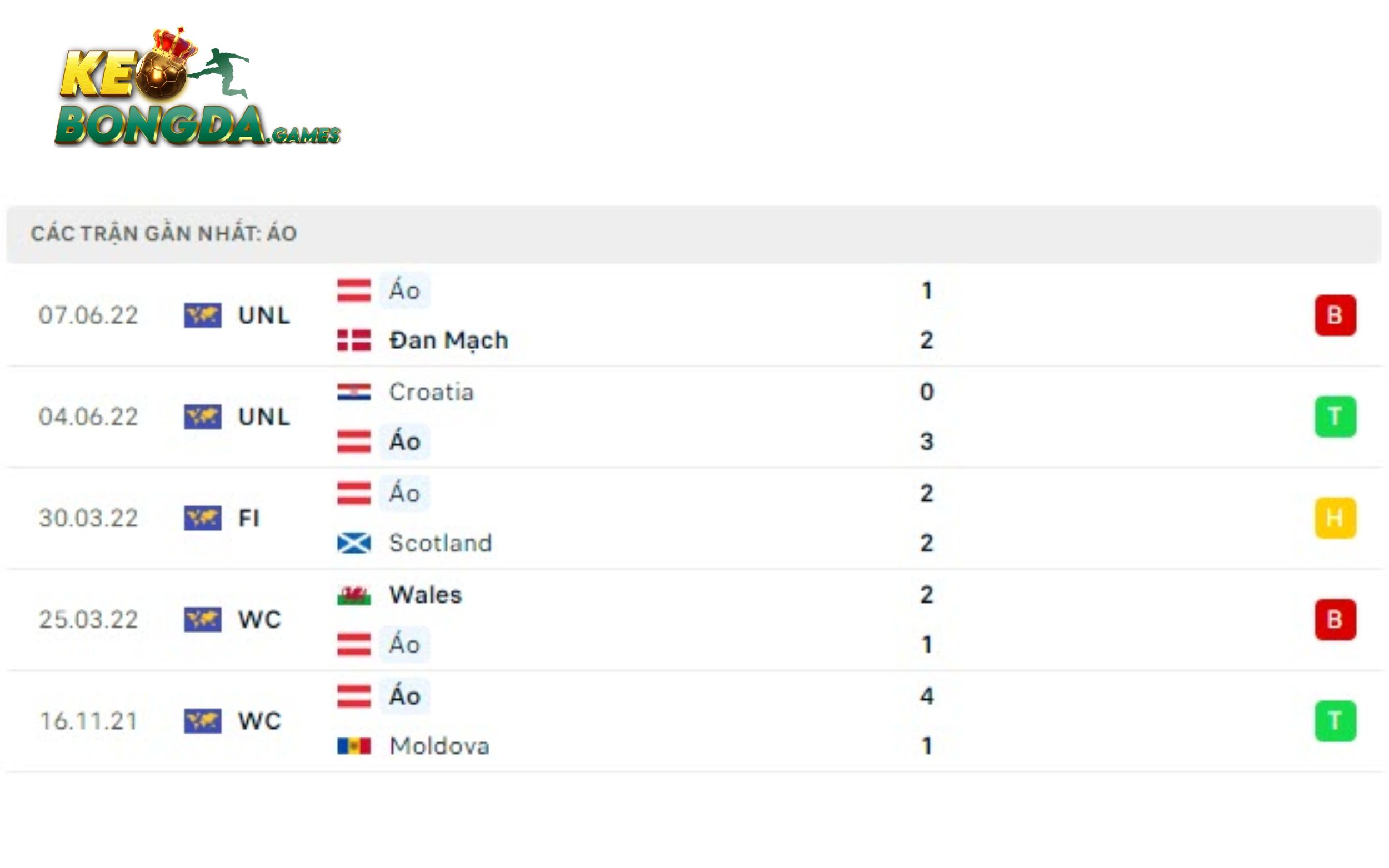Click the Wales flag icon
Image resolution: width=1389 pixels, height=868 pixels.
(x=354, y=595)
